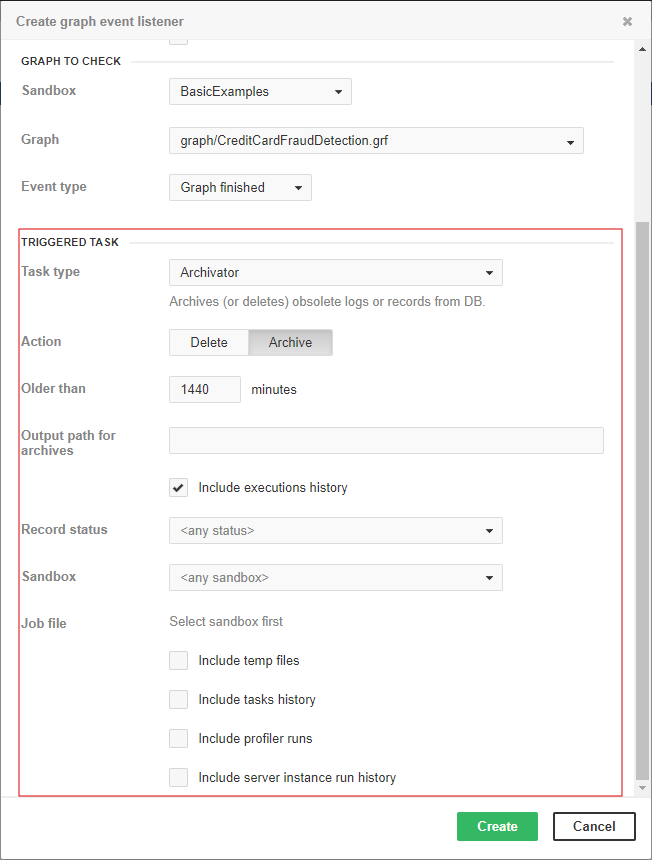Open the any sandbox dropdown
Image resolution: width=652 pixels, height=860 pixels.
(x=335, y=578)
